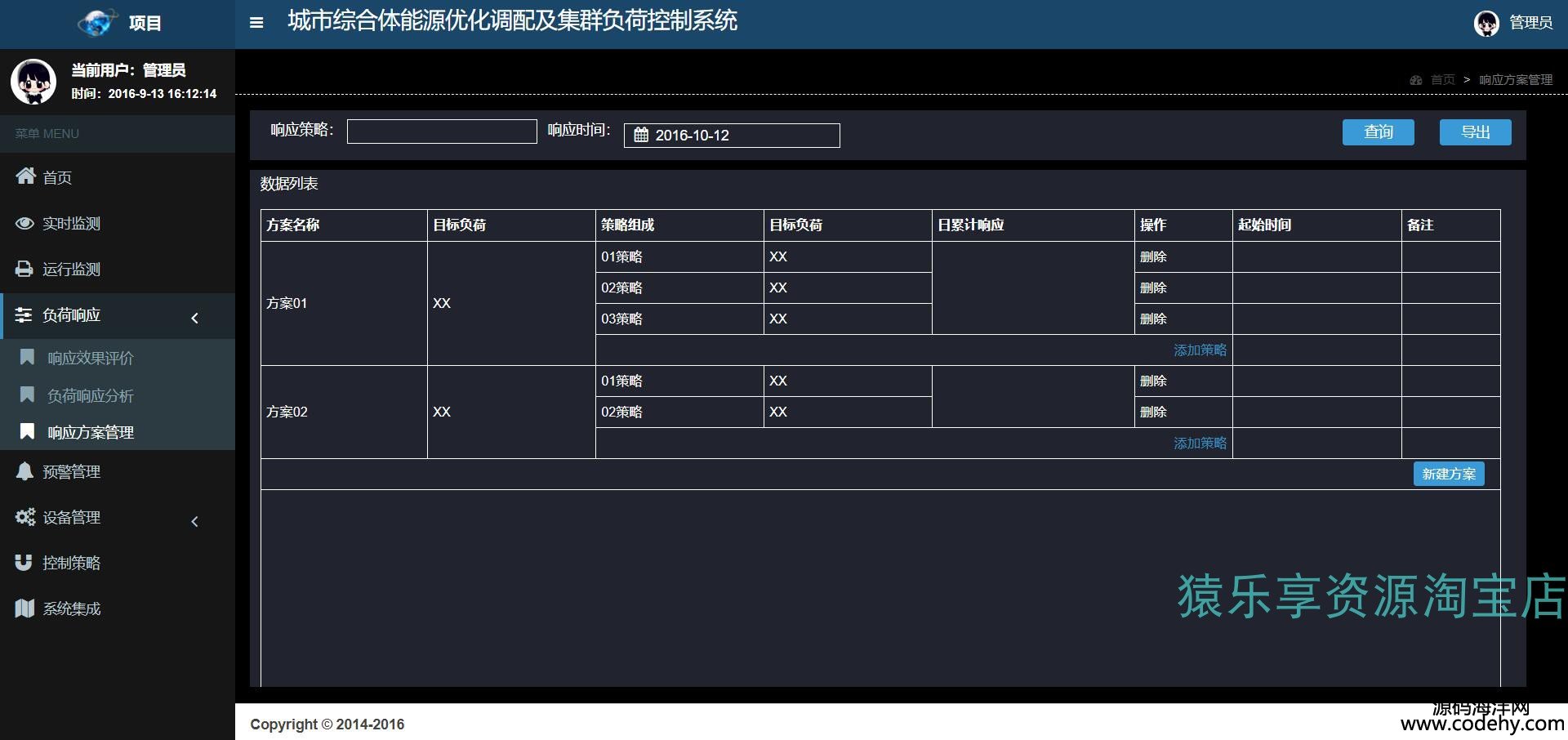Click the 首页 home icon in sidebar
Viewport: 1568px width, 740px height.
coord(25,176)
